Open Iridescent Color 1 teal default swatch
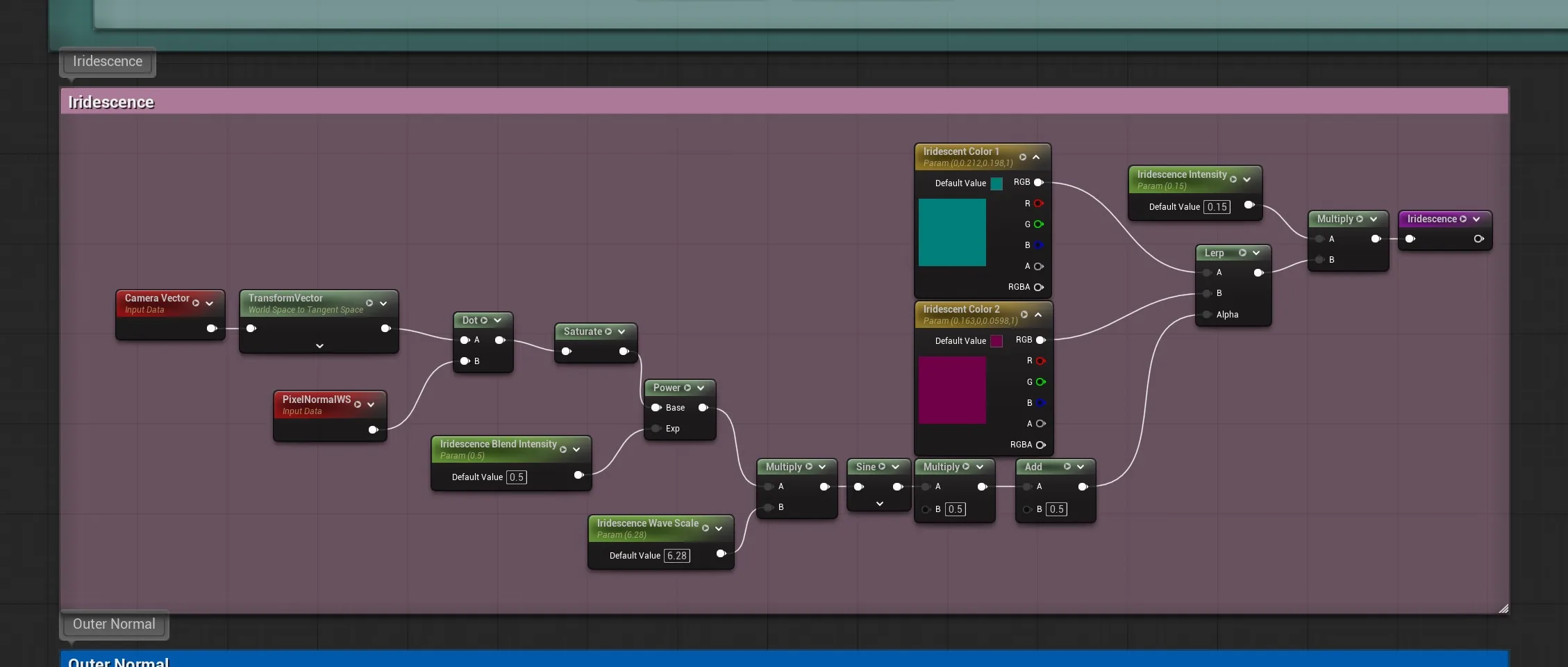1568x667 pixels. 996,183
